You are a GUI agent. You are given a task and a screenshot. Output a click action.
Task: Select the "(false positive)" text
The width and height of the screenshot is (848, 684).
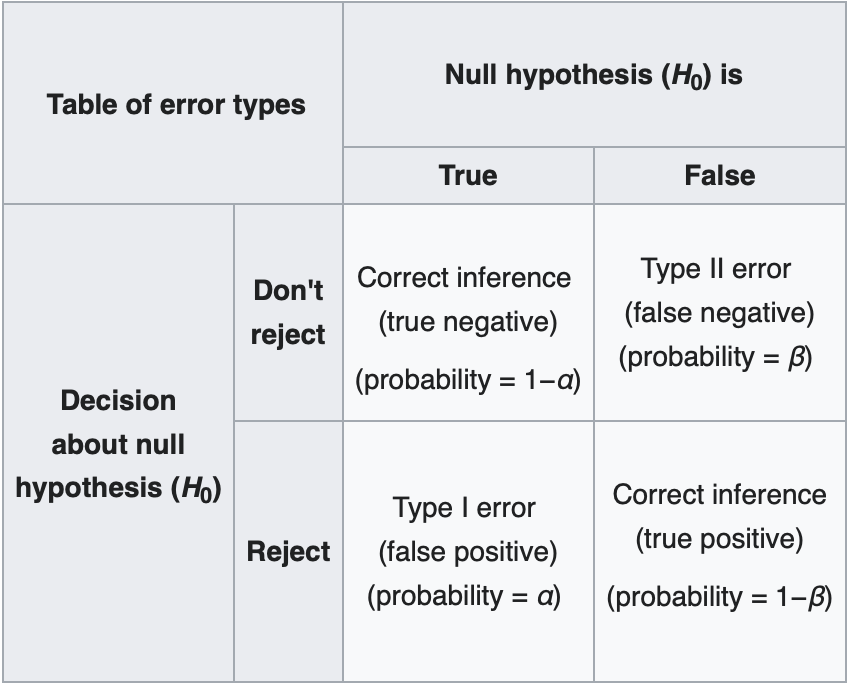(x=467, y=552)
